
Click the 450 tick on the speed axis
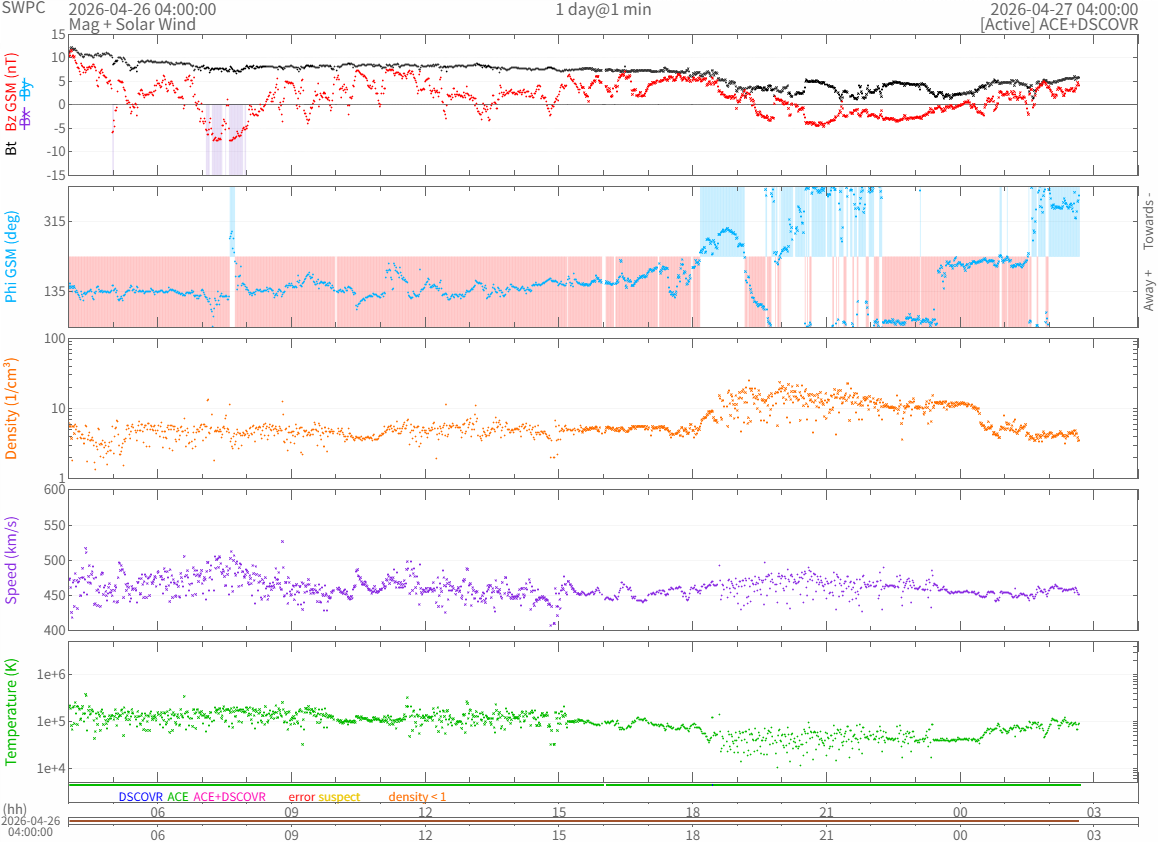click(55, 595)
